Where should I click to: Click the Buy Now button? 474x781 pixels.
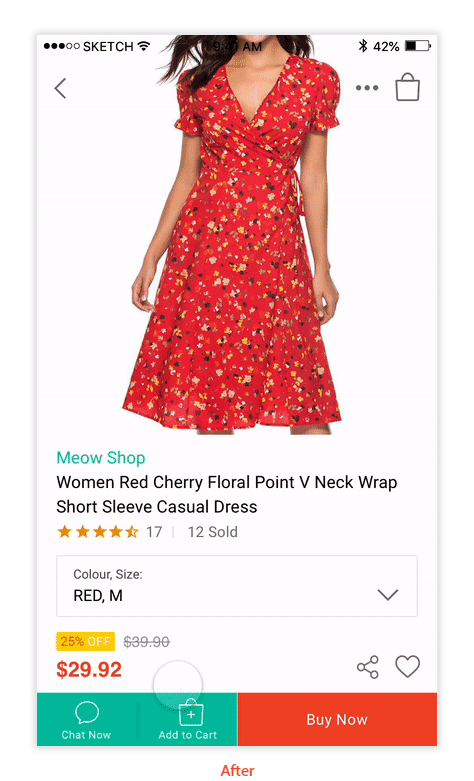[337, 719]
